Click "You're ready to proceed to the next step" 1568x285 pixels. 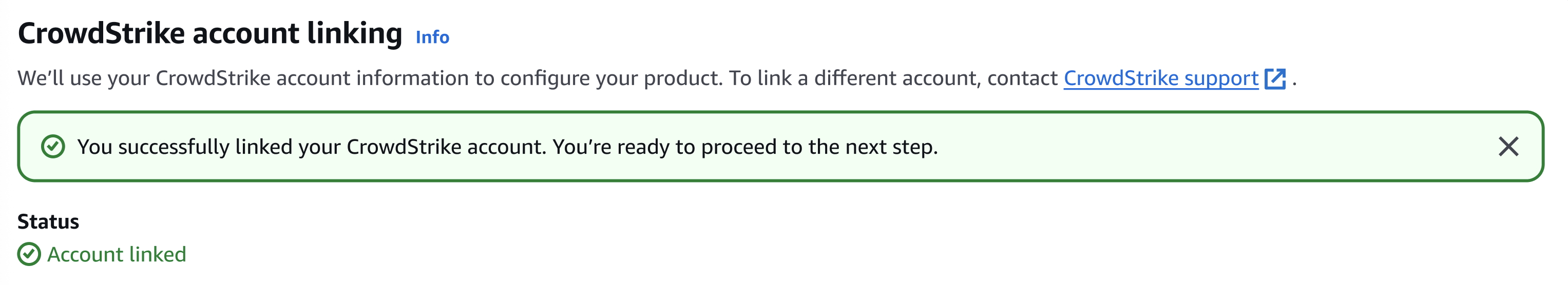pos(745,147)
